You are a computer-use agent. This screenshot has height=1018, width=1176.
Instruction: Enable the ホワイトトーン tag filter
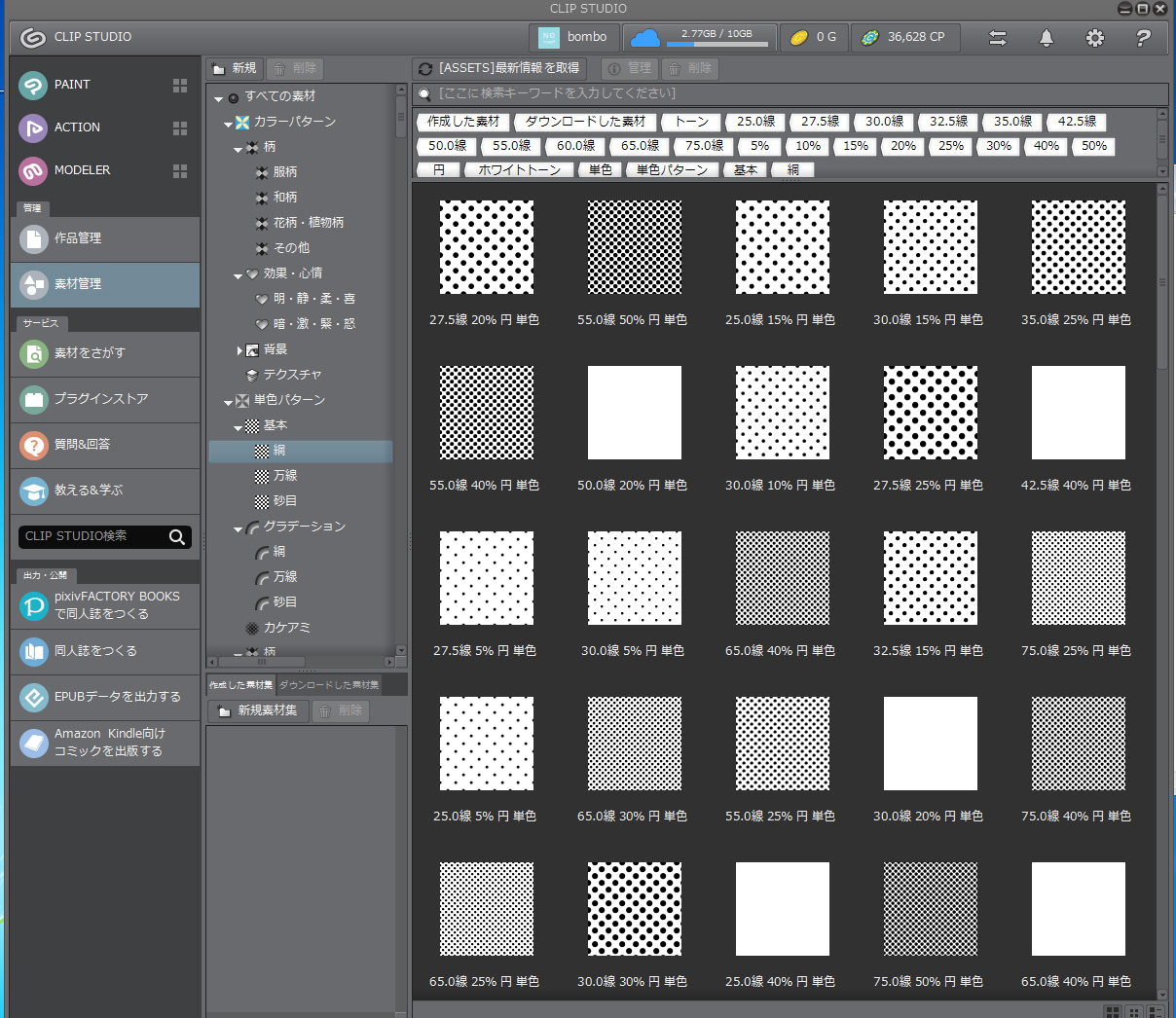[x=519, y=169]
